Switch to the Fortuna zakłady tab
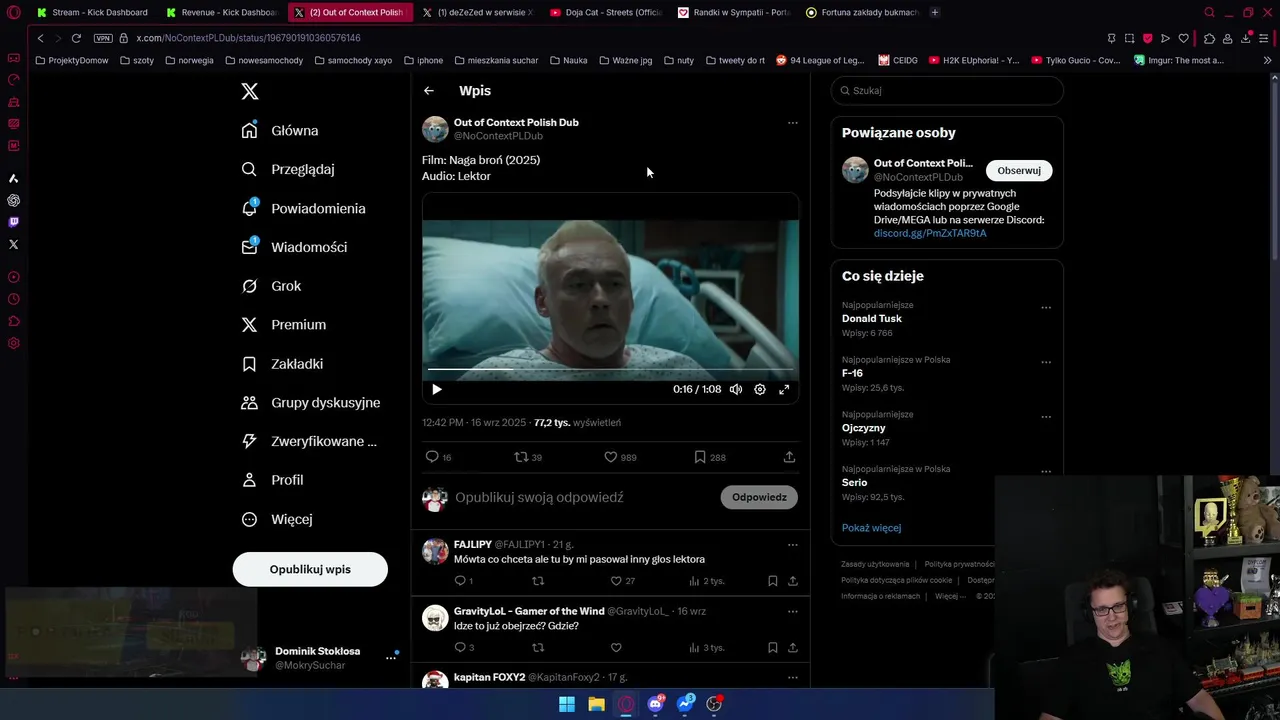Screen dimensions: 1280x720 pyautogui.click(x=862, y=12)
